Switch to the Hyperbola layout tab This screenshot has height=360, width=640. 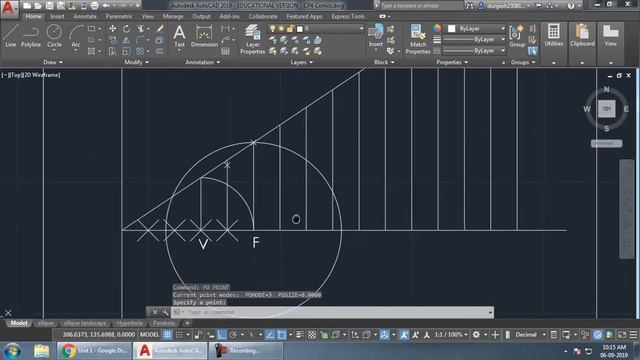click(129, 323)
